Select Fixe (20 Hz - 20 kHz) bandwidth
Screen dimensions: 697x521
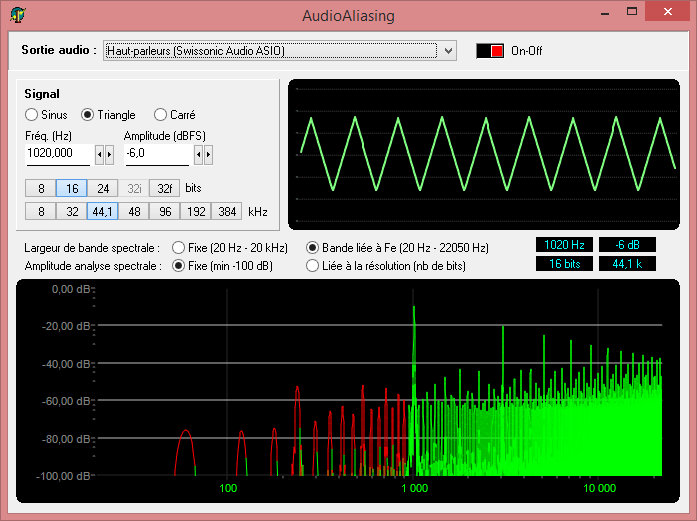click(179, 248)
